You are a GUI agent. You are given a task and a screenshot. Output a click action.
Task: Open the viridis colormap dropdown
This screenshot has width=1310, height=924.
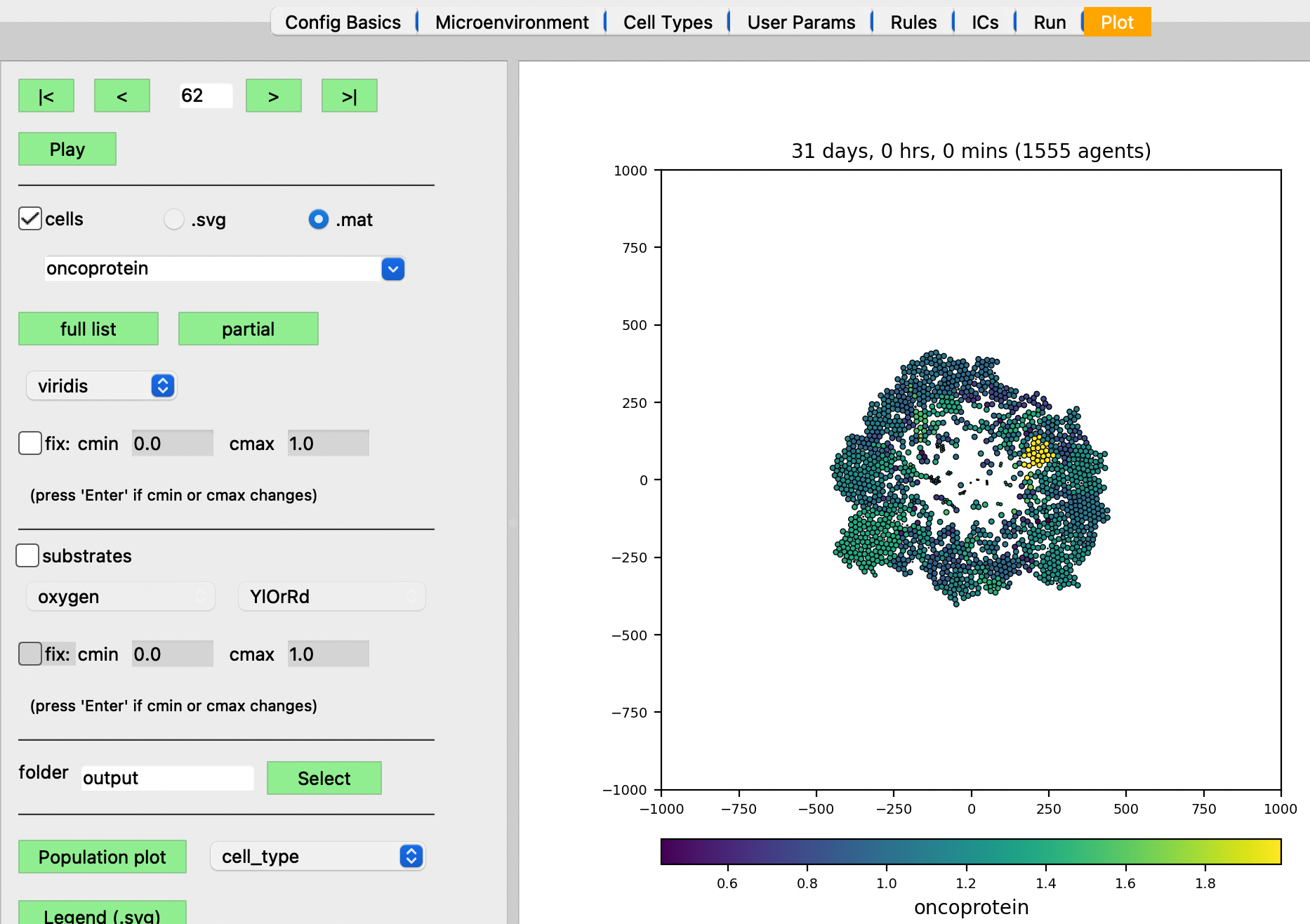tap(102, 385)
